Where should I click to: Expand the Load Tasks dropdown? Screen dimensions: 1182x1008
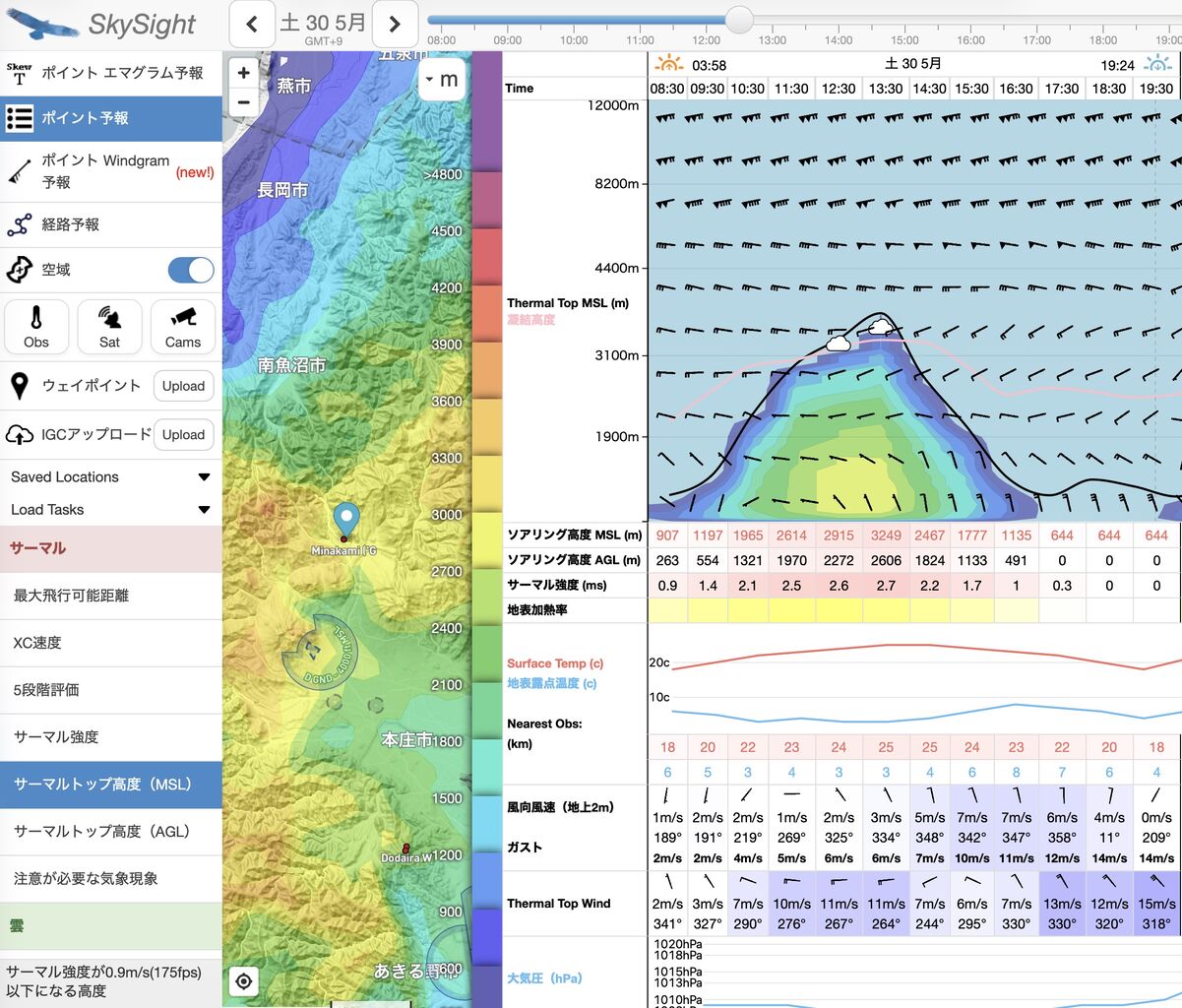[111, 509]
